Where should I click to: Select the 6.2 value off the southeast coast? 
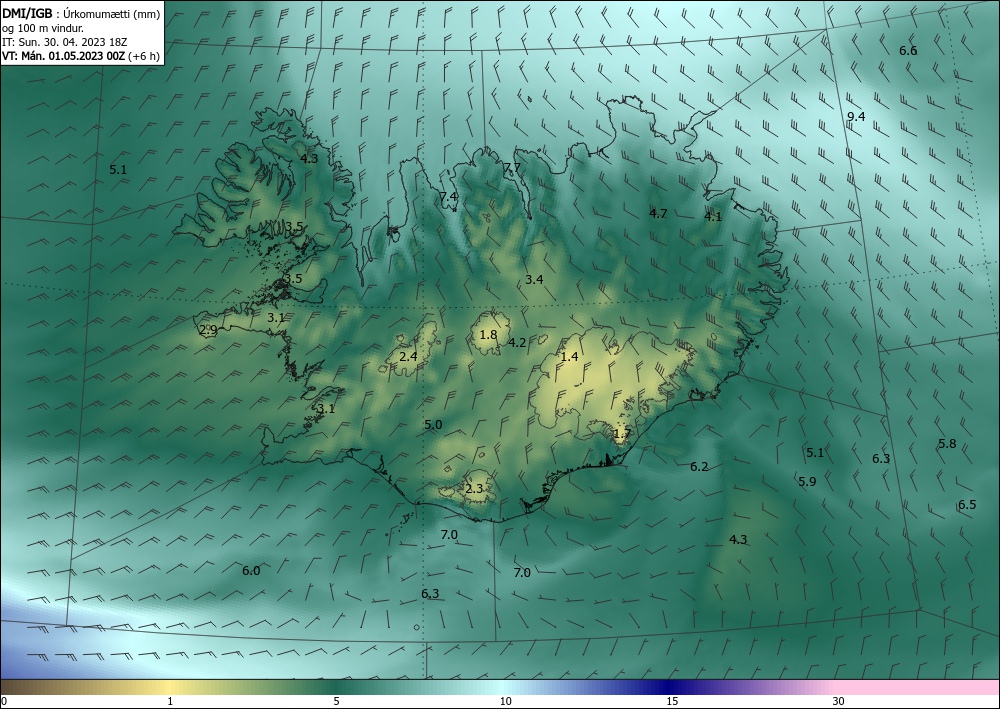point(699,467)
